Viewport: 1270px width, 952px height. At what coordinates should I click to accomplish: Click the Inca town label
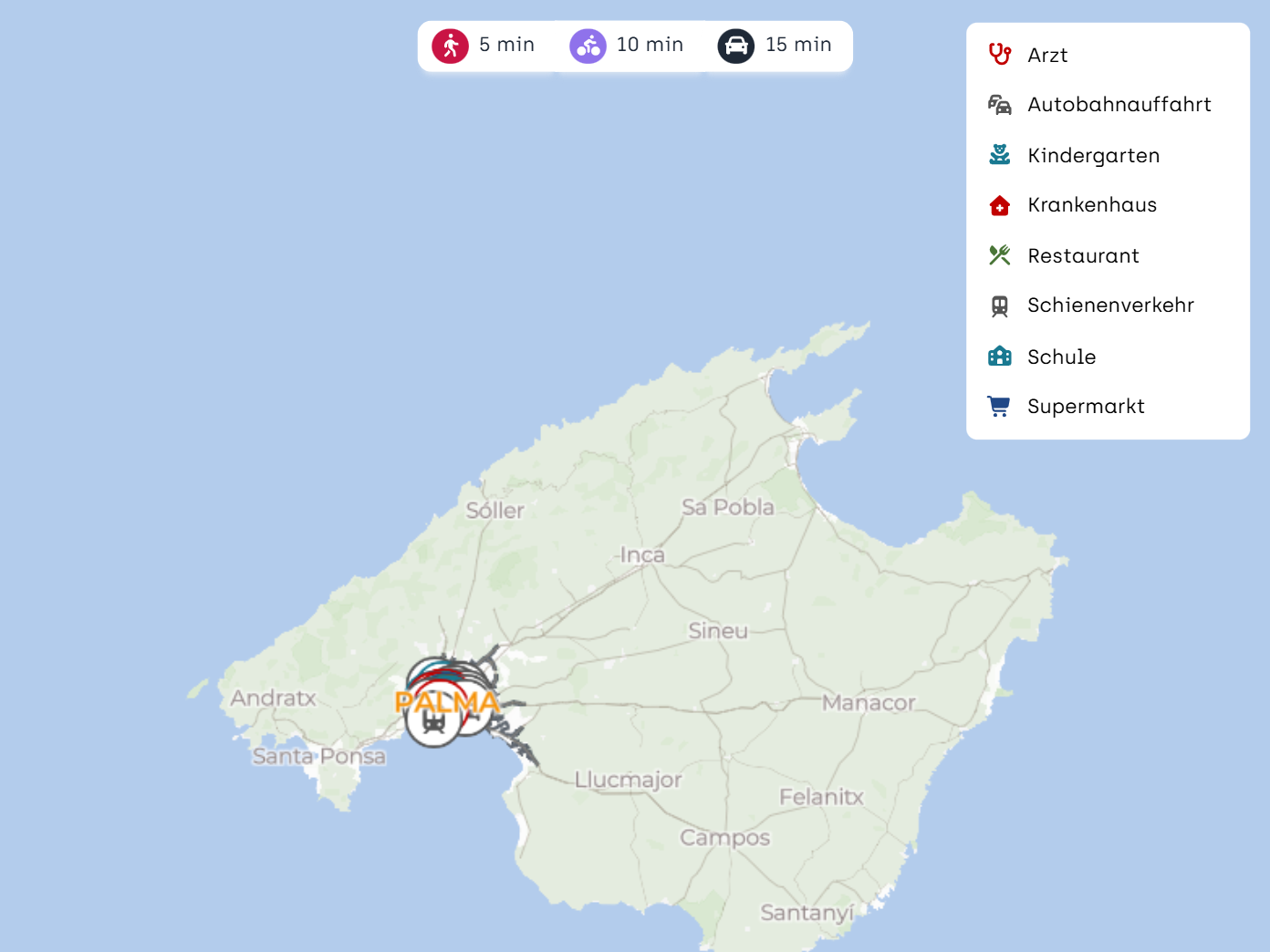642,555
